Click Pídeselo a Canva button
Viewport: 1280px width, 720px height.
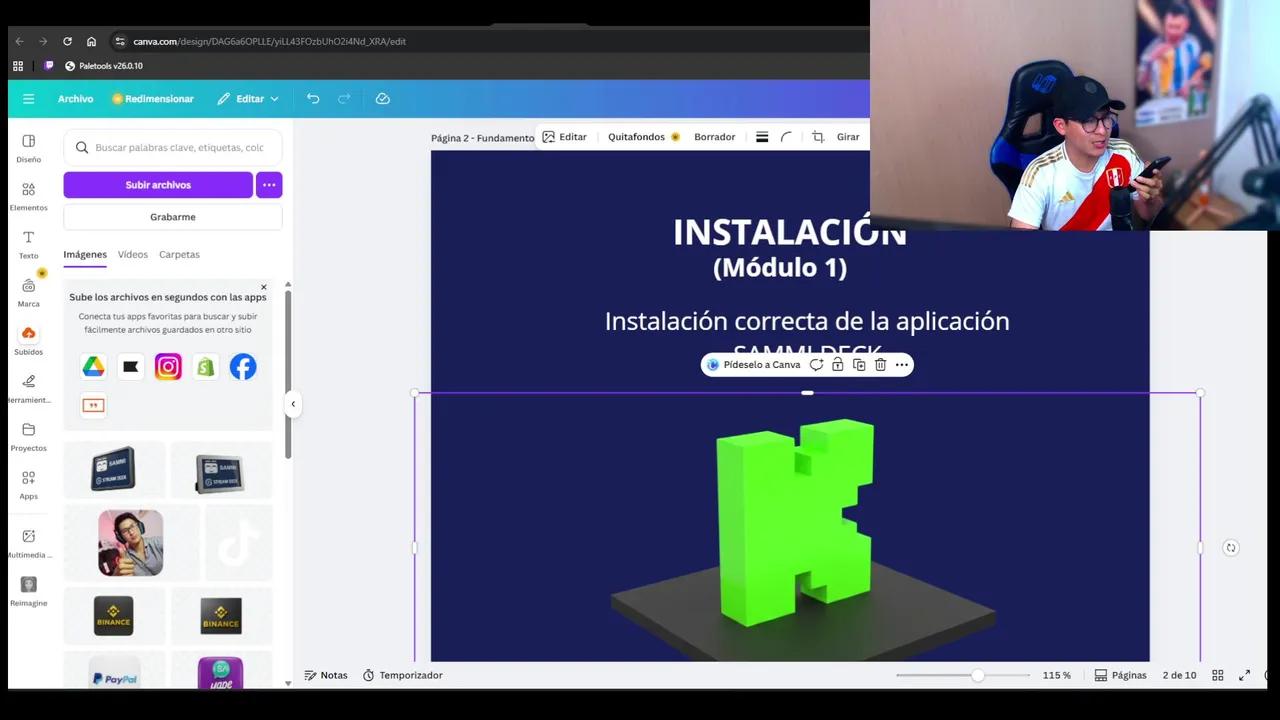click(x=753, y=365)
